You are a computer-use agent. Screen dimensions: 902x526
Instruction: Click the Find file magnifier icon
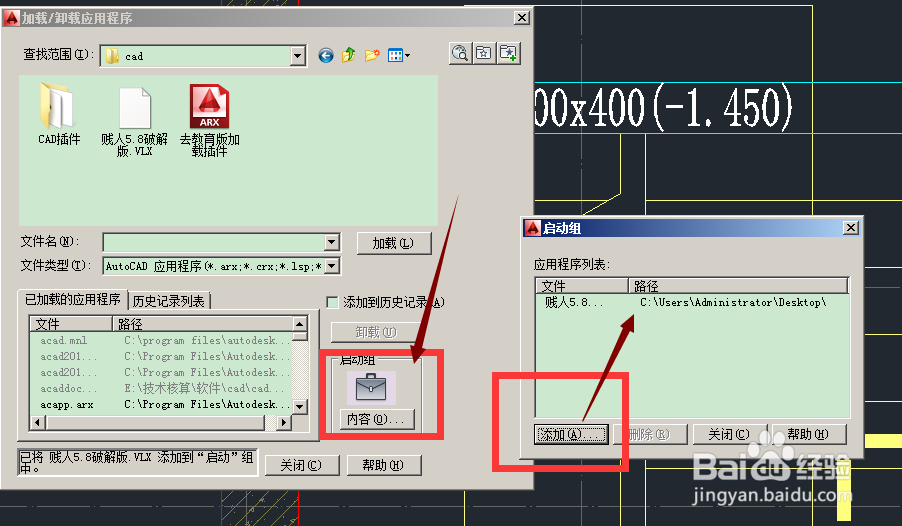point(460,54)
